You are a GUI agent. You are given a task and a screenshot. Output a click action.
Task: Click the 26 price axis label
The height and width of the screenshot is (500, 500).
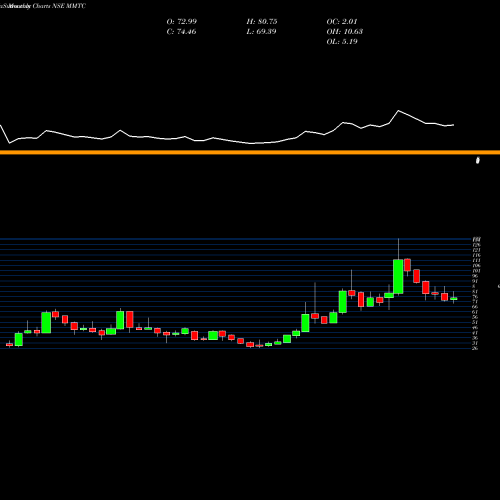click(x=475, y=348)
